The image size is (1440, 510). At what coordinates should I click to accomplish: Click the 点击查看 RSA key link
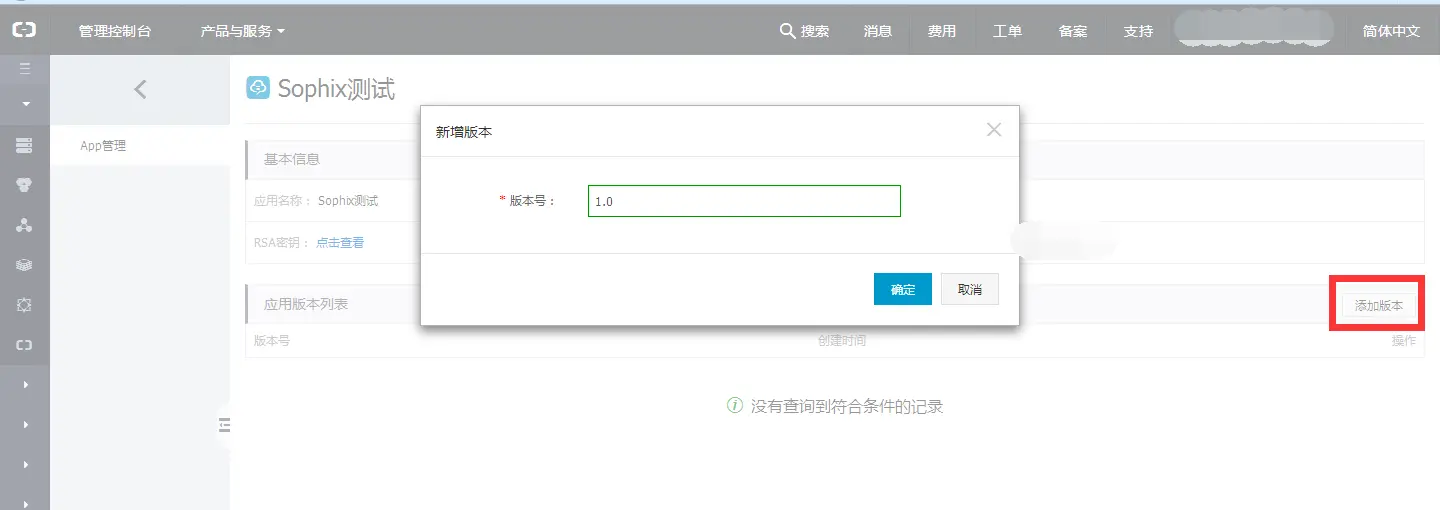(x=340, y=242)
